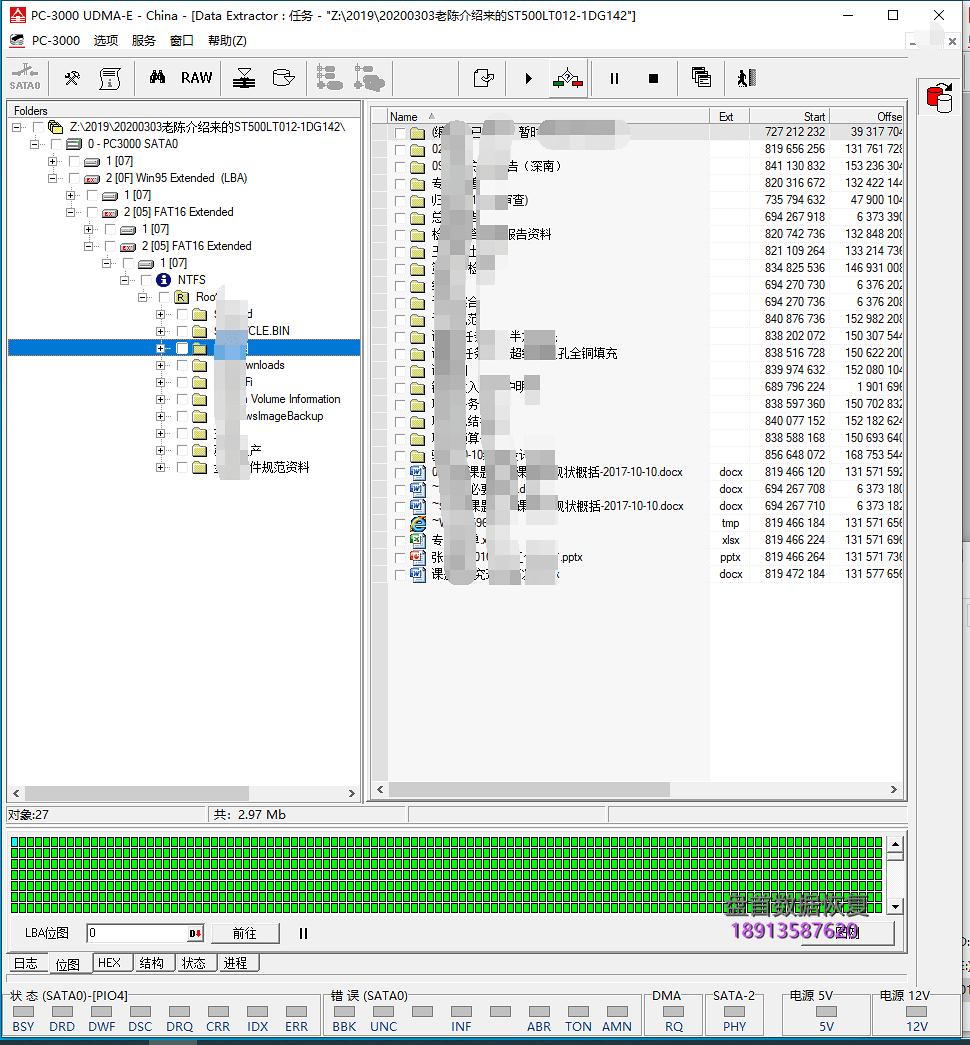Expand the wsImageBackup folder
970x1045 pixels.
coord(160,417)
